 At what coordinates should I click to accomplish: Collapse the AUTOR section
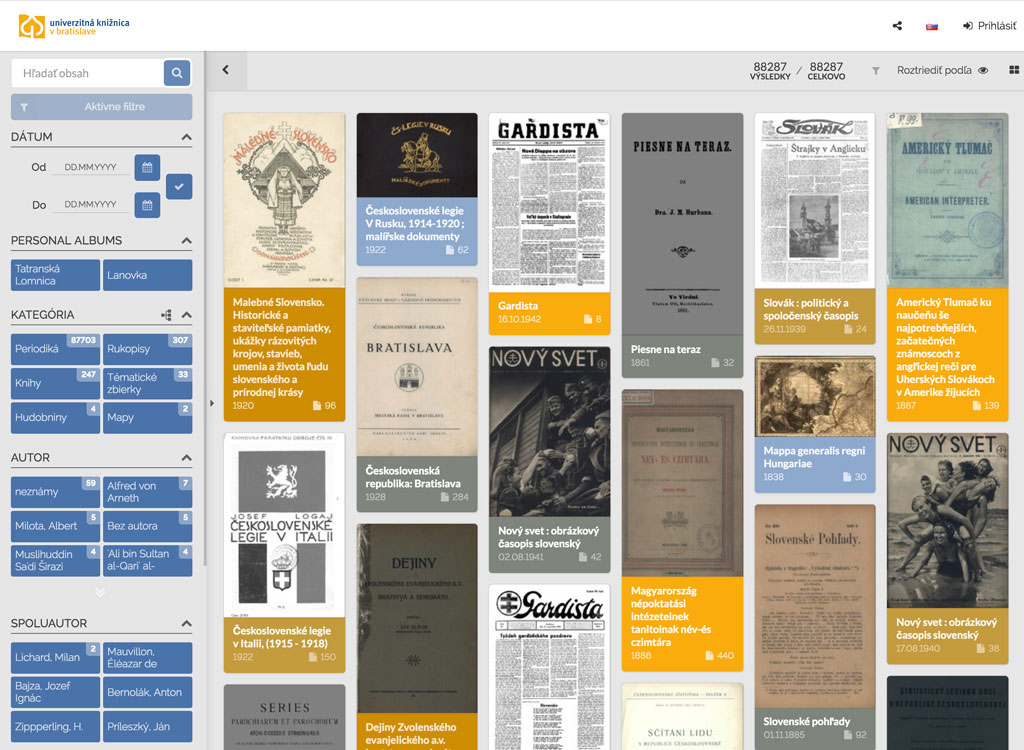186,457
